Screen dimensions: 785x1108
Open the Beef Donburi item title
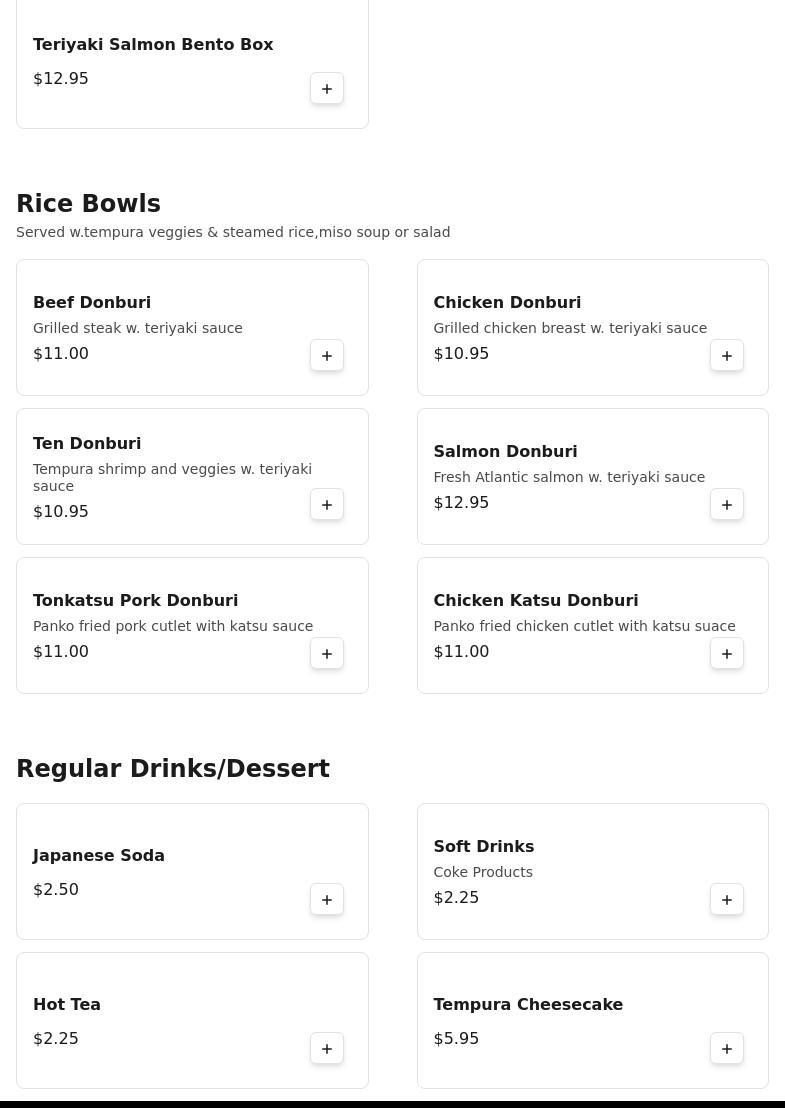click(92, 303)
